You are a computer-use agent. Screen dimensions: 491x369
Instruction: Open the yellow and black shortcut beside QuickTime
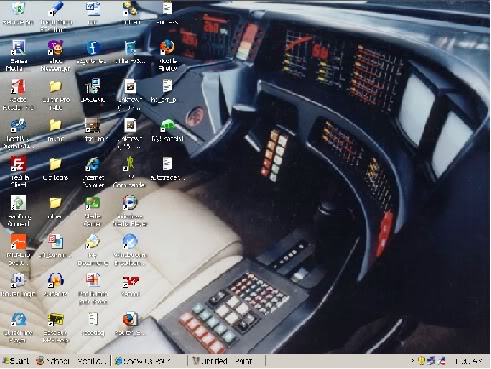click(55, 319)
